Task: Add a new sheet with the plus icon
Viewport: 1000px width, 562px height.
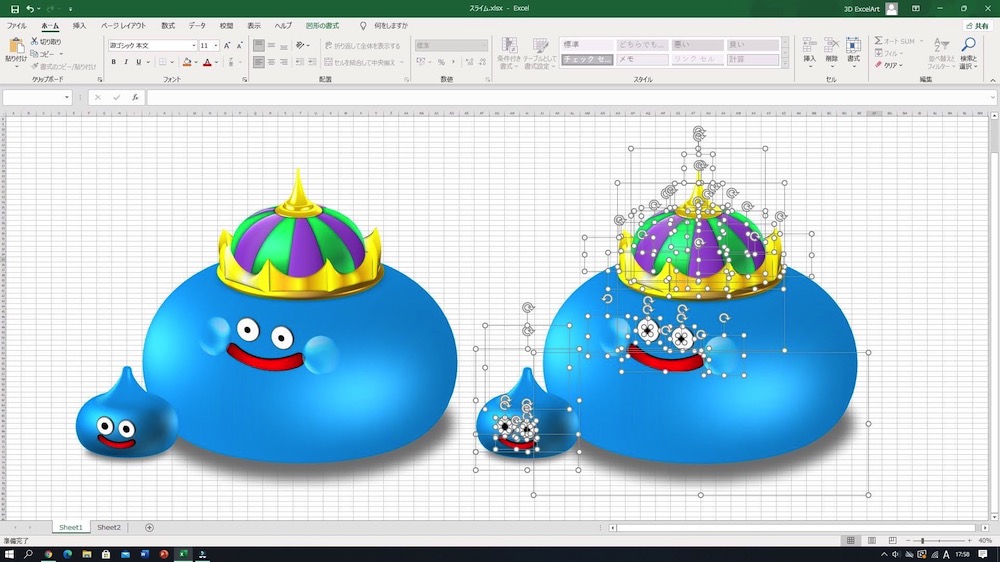Action: pos(150,527)
